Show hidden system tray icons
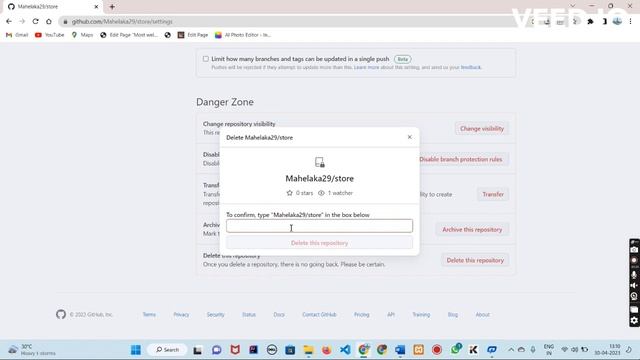This screenshot has width=640, height=360. coord(511,350)
